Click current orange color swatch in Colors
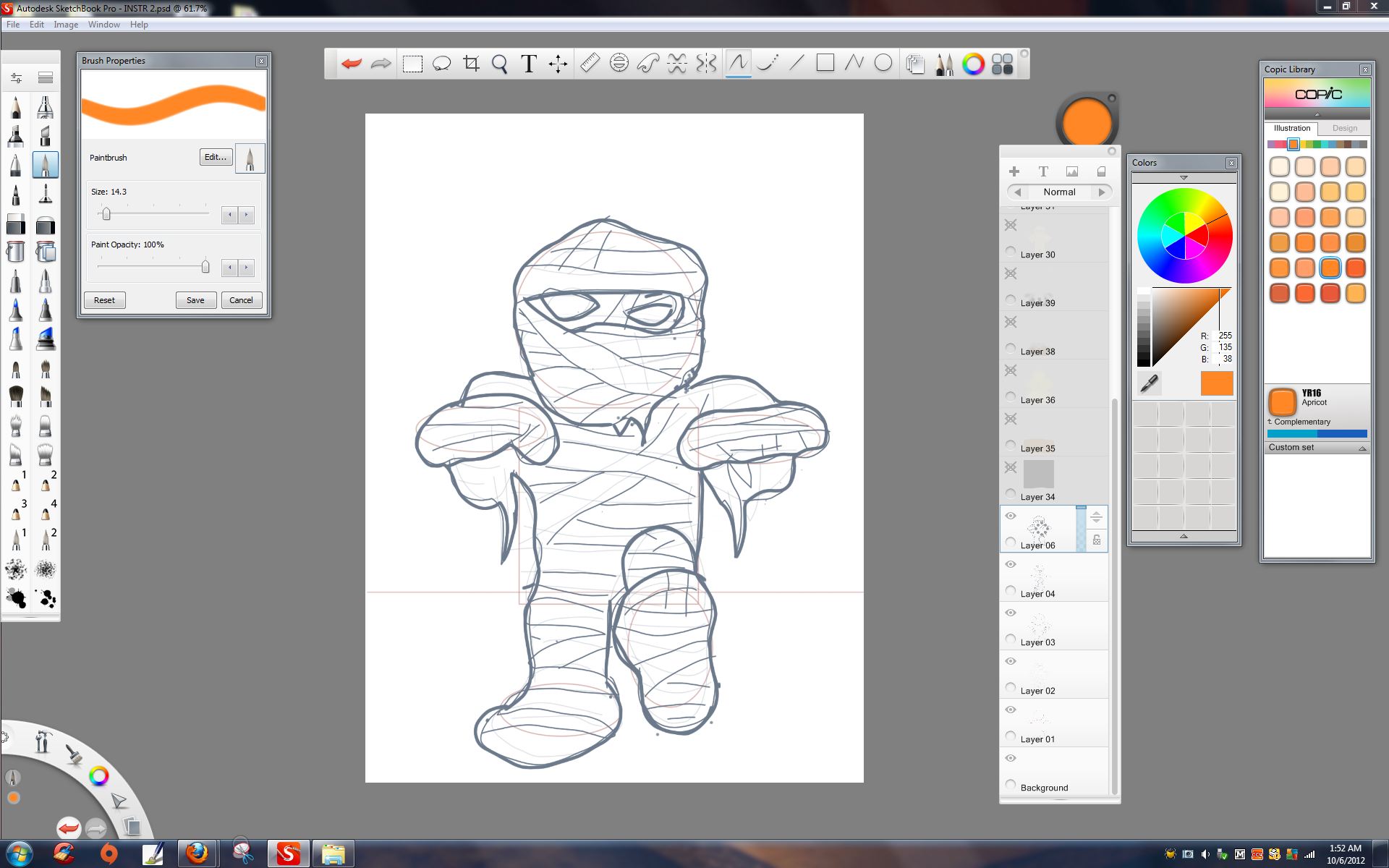 click(x=1217, y=383)
